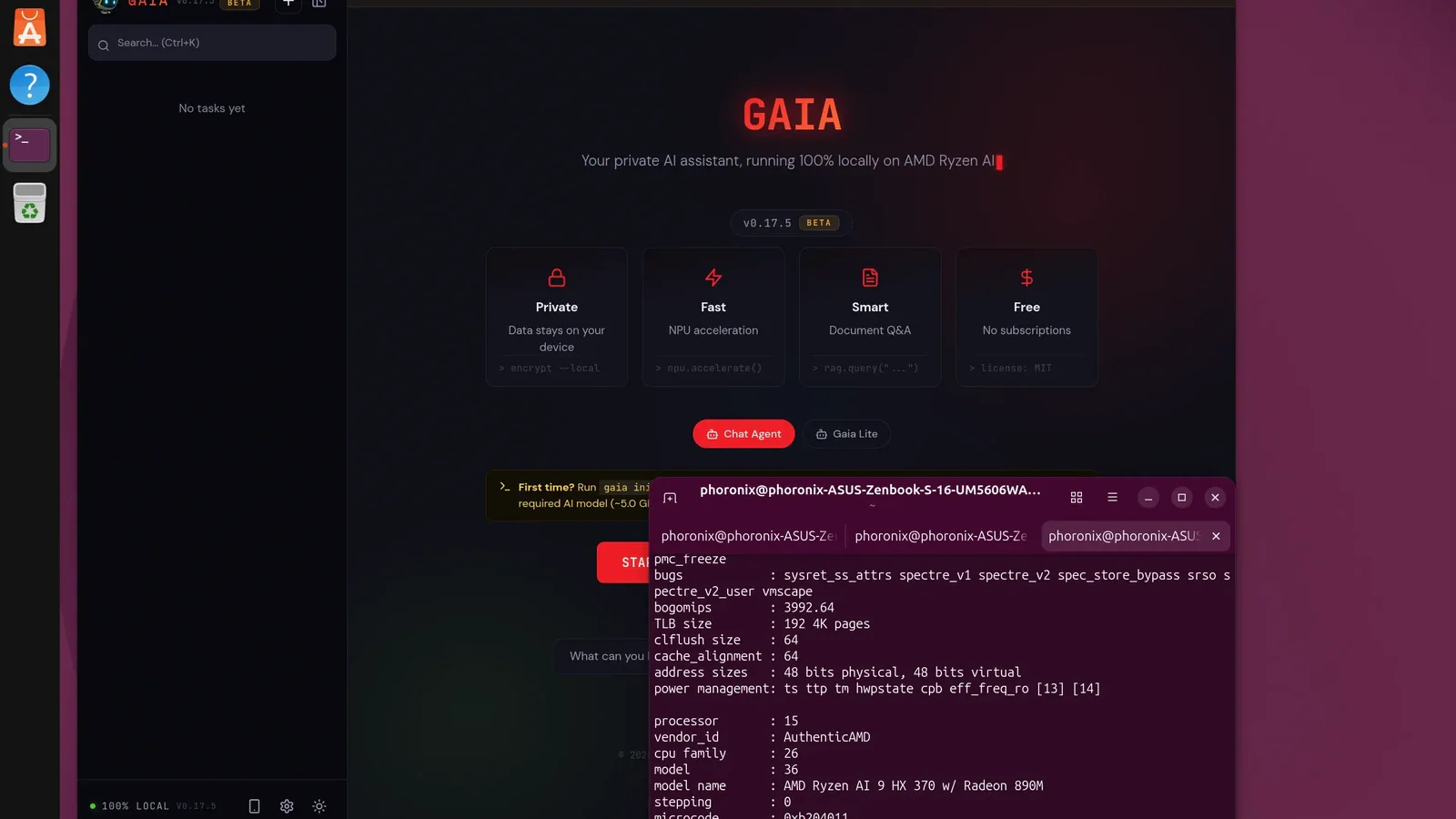Open a new terminal tab with the icon
This screenshot has width=1456, height=819.
pyautogui.click(x=670, y=498)
